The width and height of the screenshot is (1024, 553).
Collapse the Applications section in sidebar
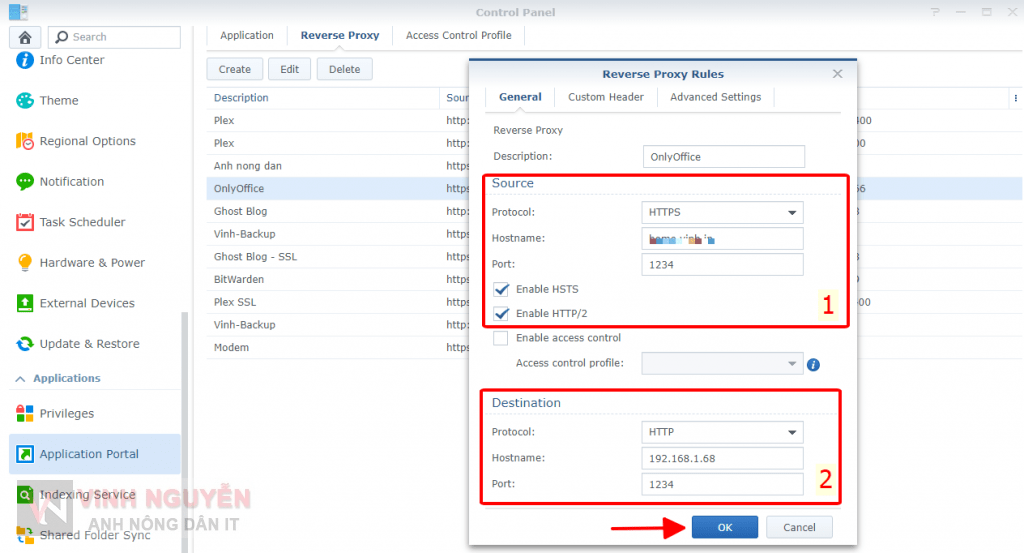pyautogui.click(x=18, y=379)
